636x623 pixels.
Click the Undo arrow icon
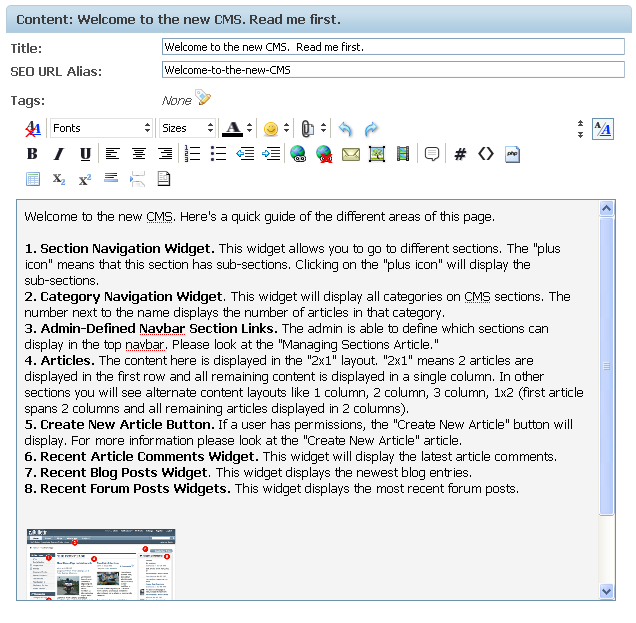(345, 129)
